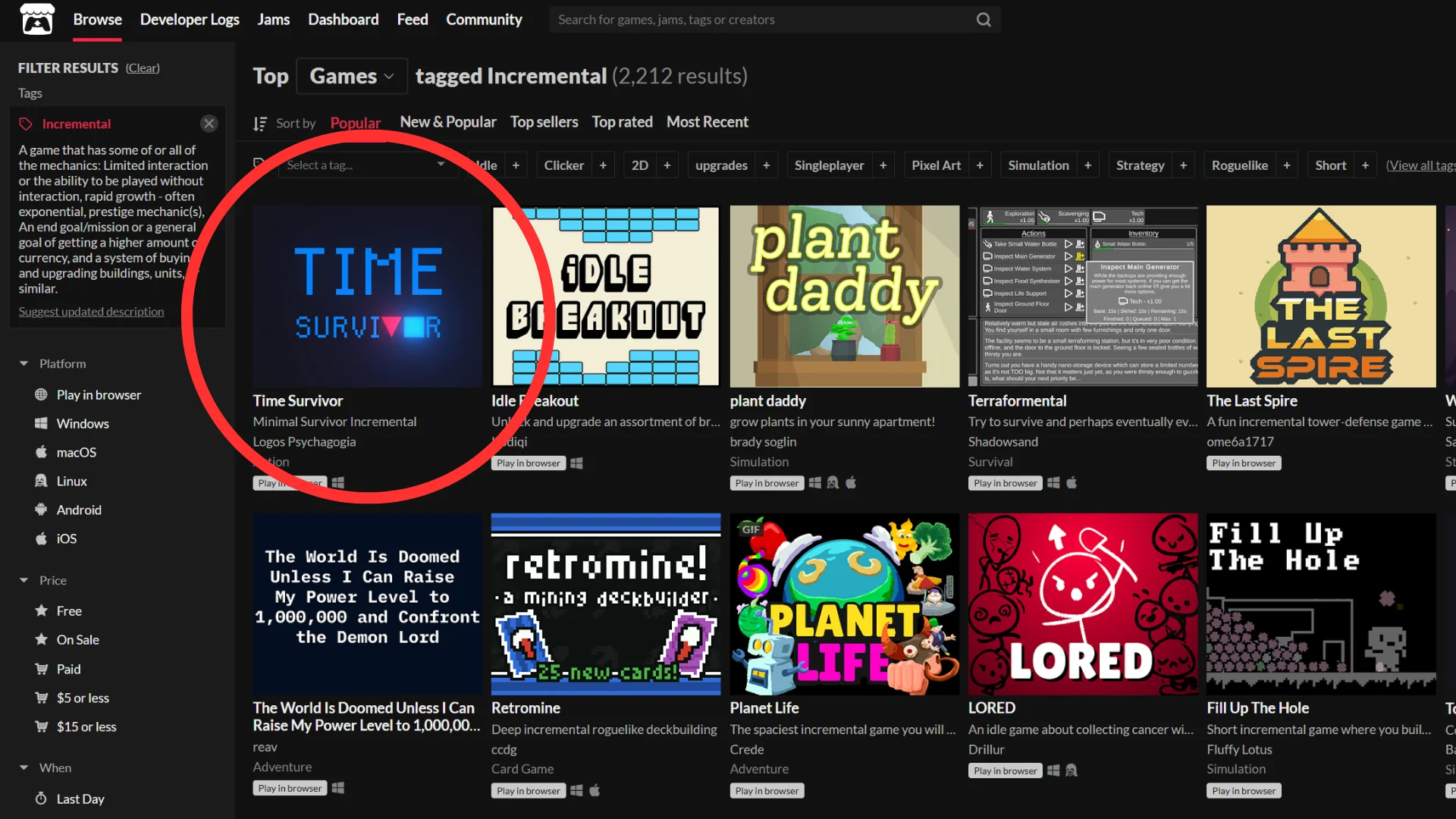Open the plant daddy thumbnail
The width and height of the screenshot is (1456, 819).
tap(844, 297)
